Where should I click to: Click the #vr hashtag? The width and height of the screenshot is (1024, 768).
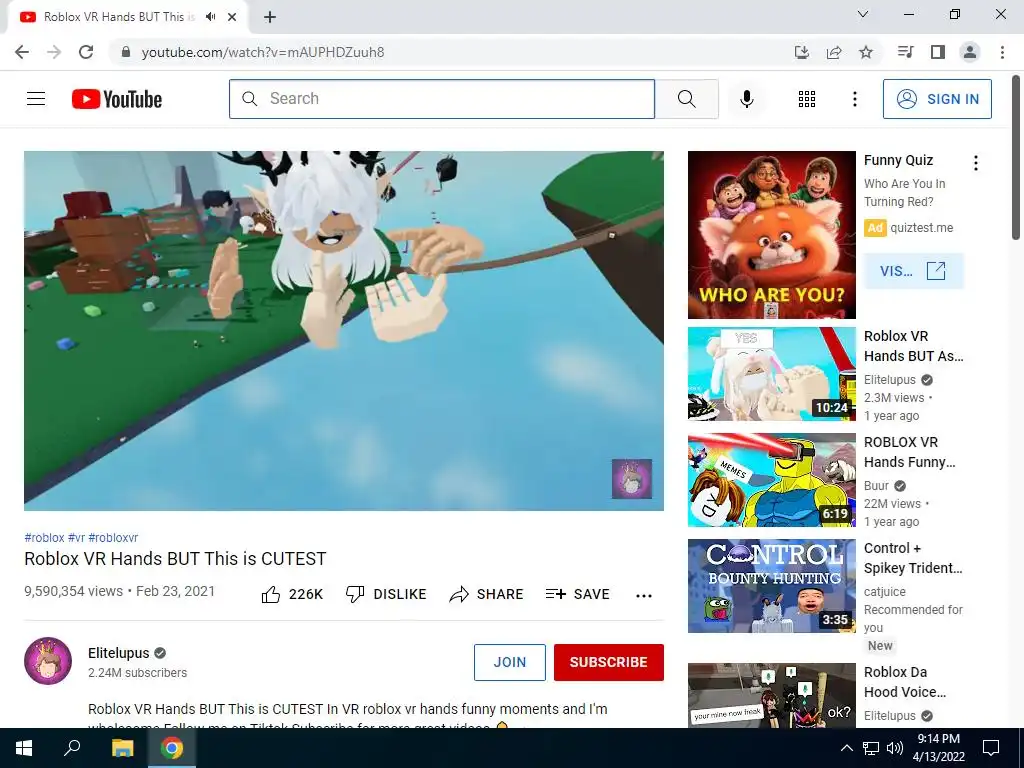pyautogui.click(x=76, y=537)
